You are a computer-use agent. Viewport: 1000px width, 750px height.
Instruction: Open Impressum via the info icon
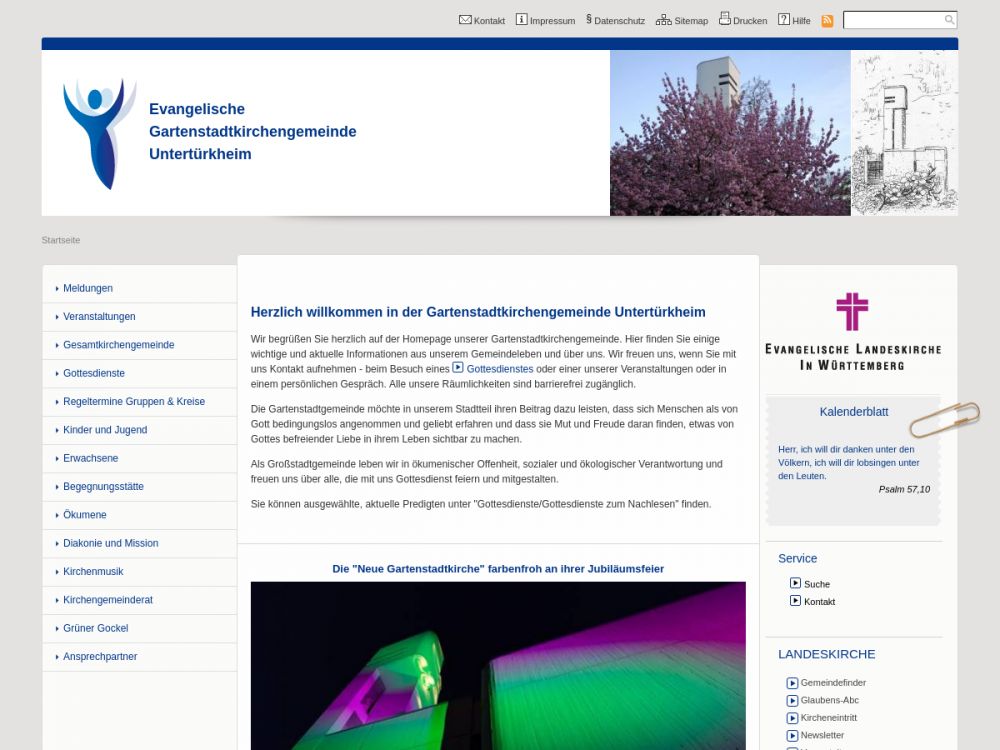click(x=521, y=20)
